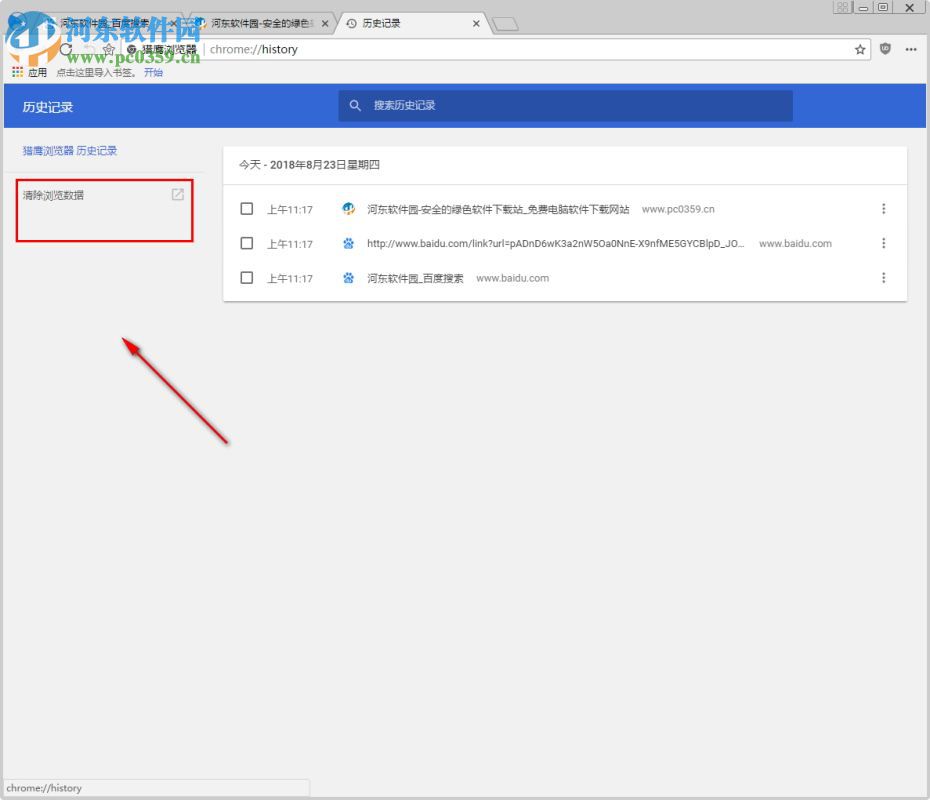The height and width of the screenshot is (800, 930).
Task: Click the 上午11:17 time of the pc0359.cn entry
Action: (289, 209)
